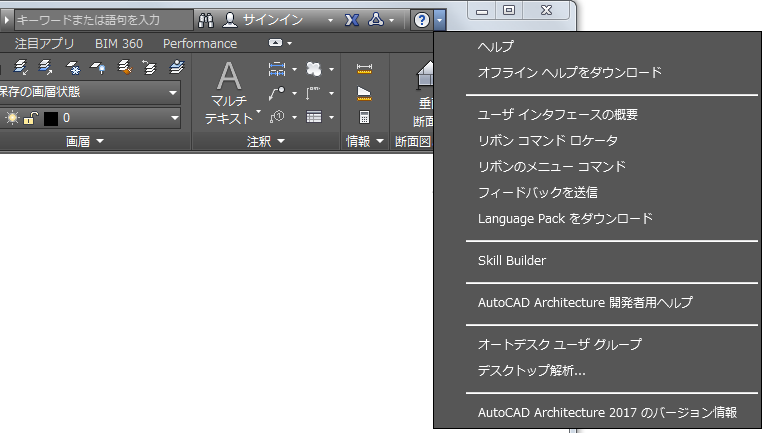The width and height of the screenshot is (766, 433).
Task: Click the layer icon with blue person
Action: (x=176, y=67)
